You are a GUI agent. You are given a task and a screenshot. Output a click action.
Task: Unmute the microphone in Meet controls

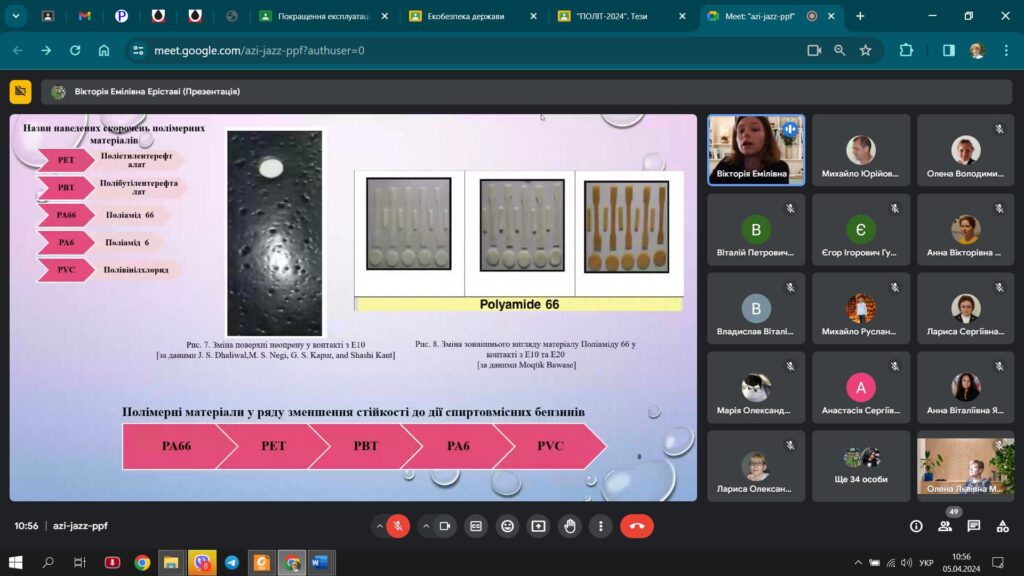(x=398, y=526)
